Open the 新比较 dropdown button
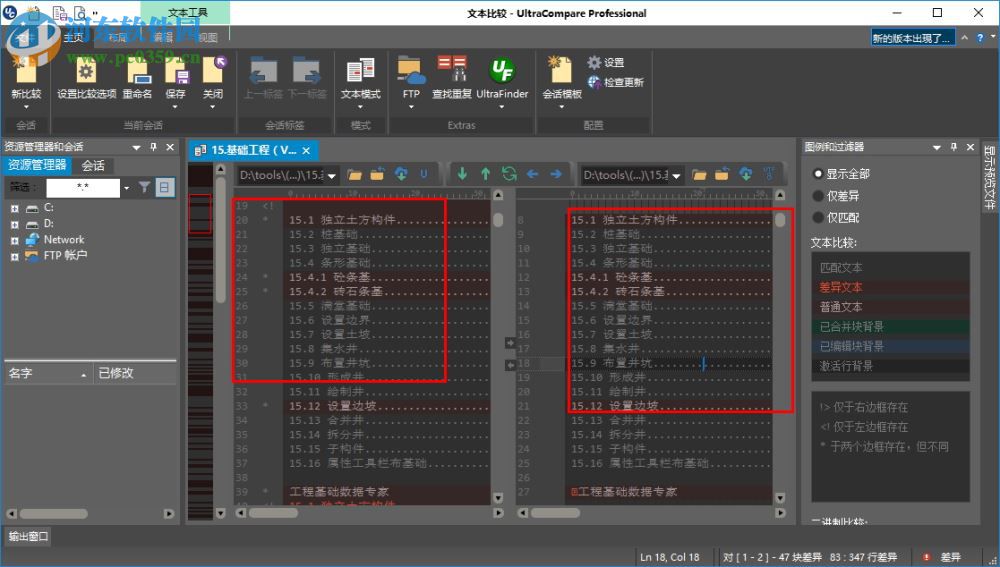Viewport: 1000px width, 567px height. click(x=26, y=107)
